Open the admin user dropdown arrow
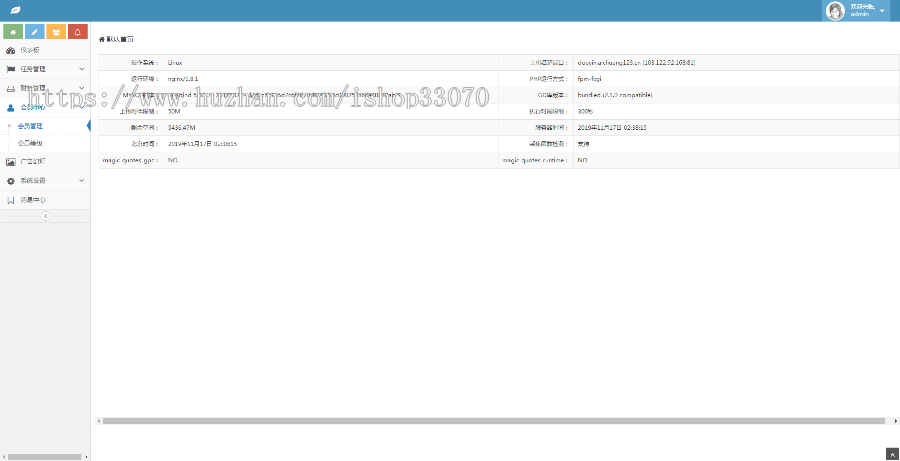Image resolution: width=900 pixels, height=461 pixels. pyautogui.click(x=882, y=11)
